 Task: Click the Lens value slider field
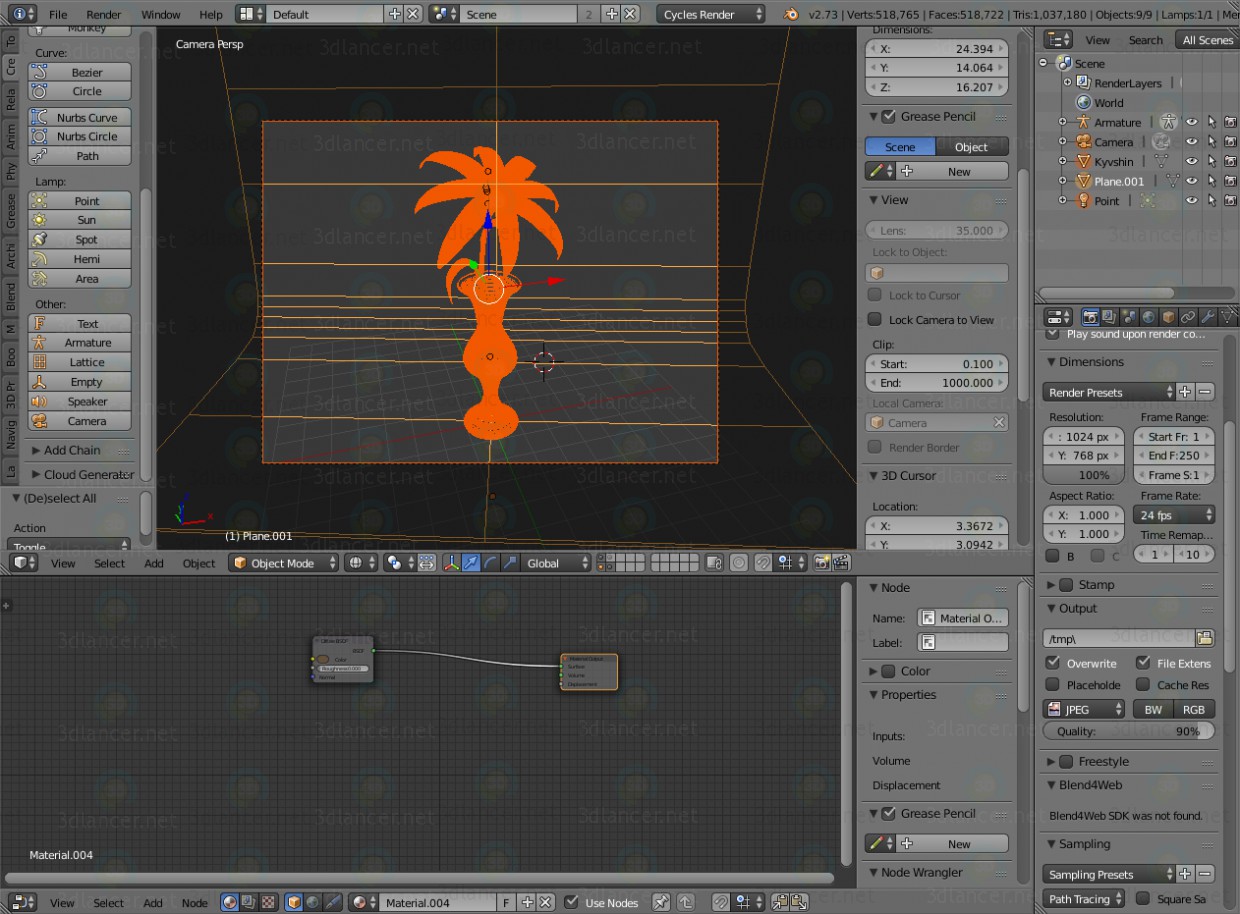937,230
